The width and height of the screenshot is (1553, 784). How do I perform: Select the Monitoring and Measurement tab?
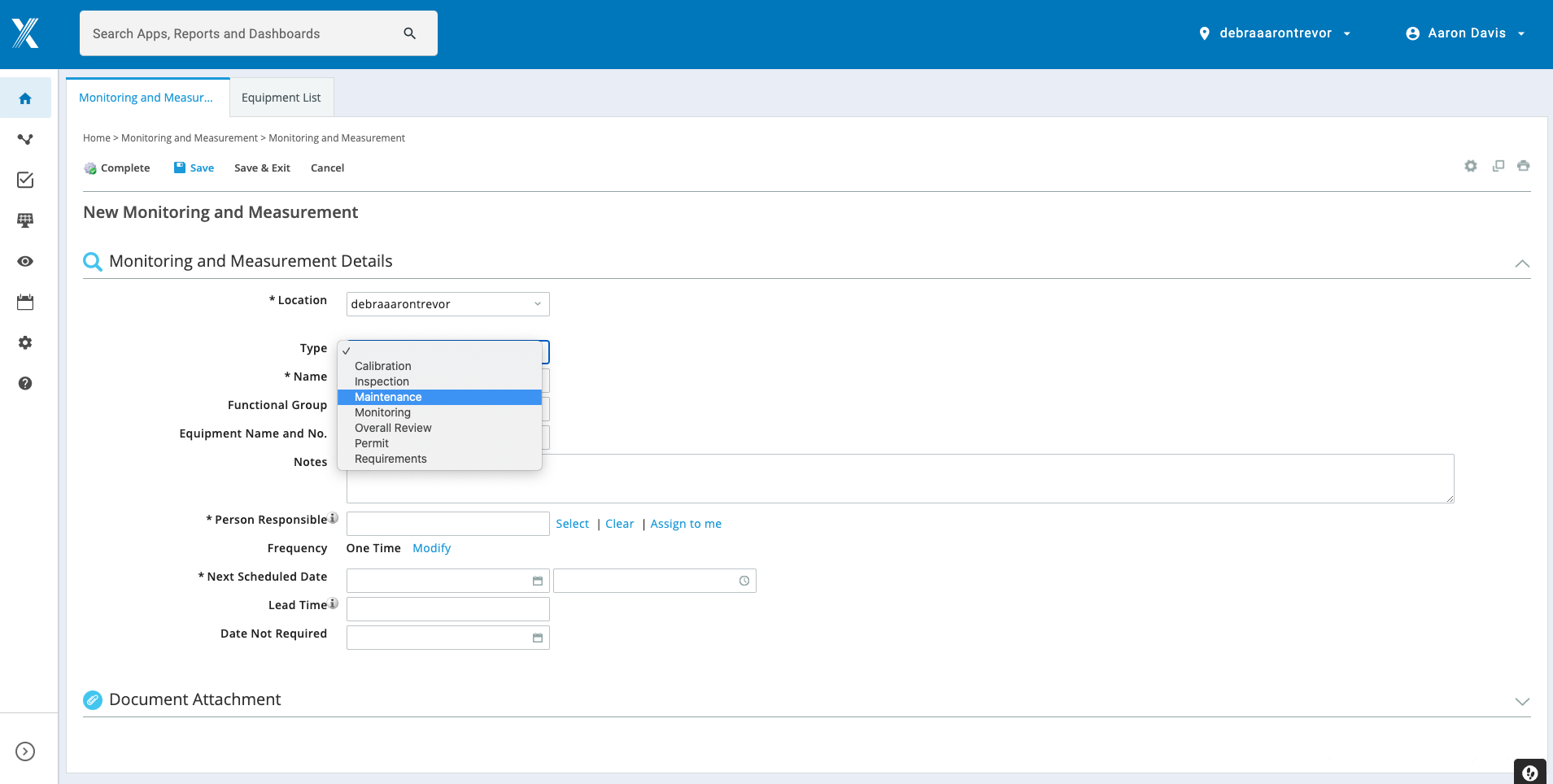(146, 97)
